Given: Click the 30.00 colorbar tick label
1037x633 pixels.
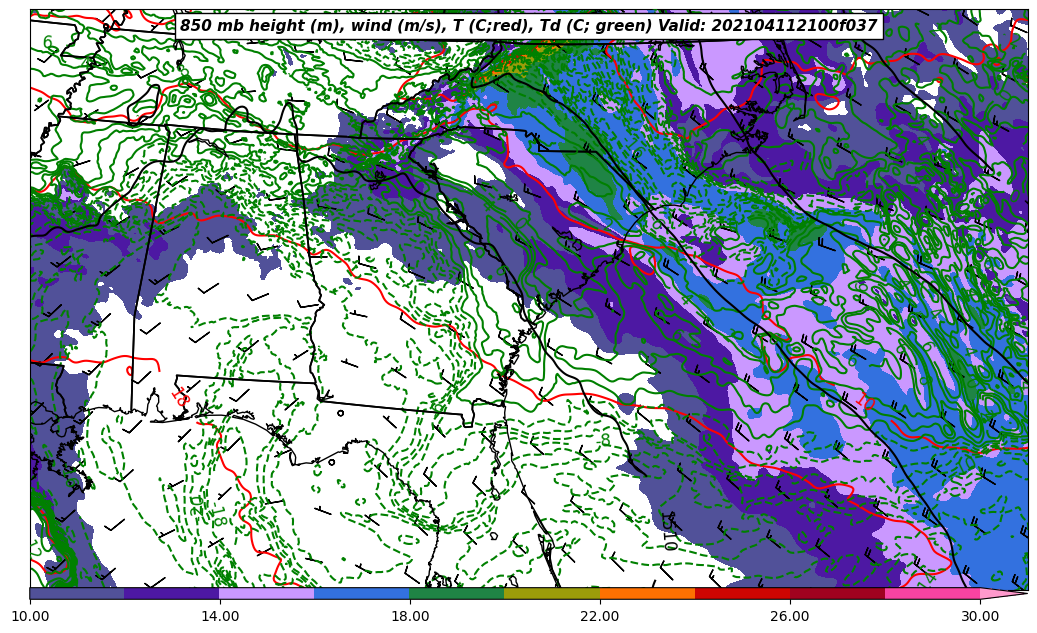Looking at the screenshot, I should 980,616.
